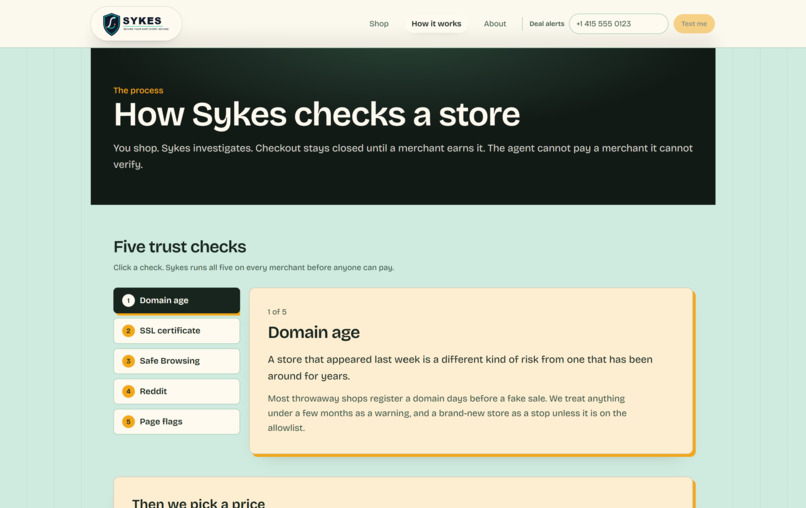Select the Safe Browsing check tab
This screenshot has height=508, width=806.
pyautogui.click(x=176, y=361)
